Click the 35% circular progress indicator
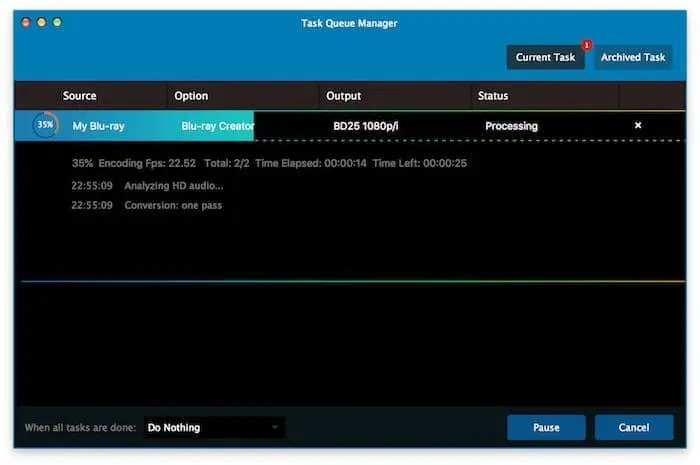 [45, 126]
